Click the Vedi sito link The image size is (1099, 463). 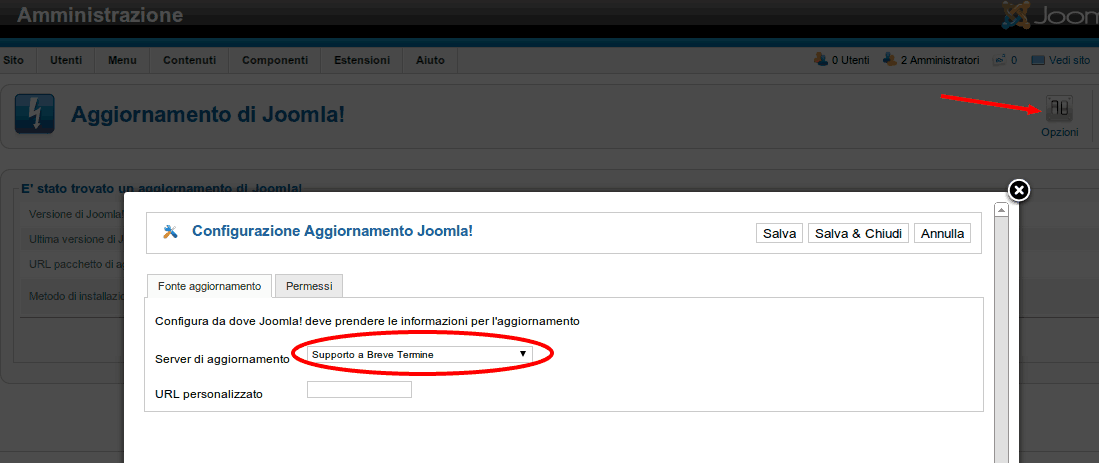1060,60
